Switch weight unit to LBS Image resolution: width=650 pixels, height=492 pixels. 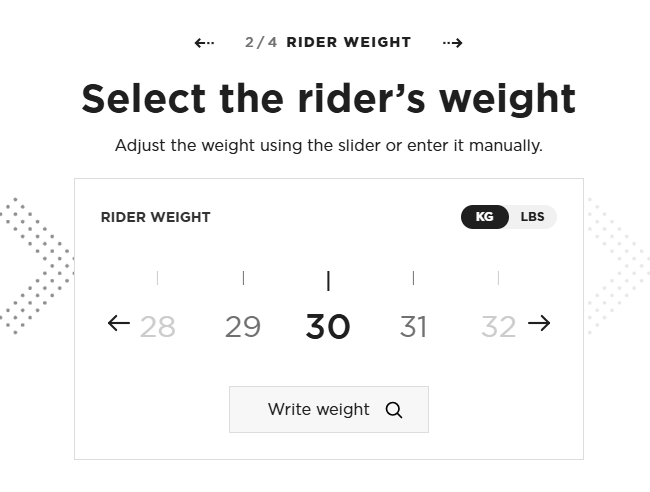[532, 217]
